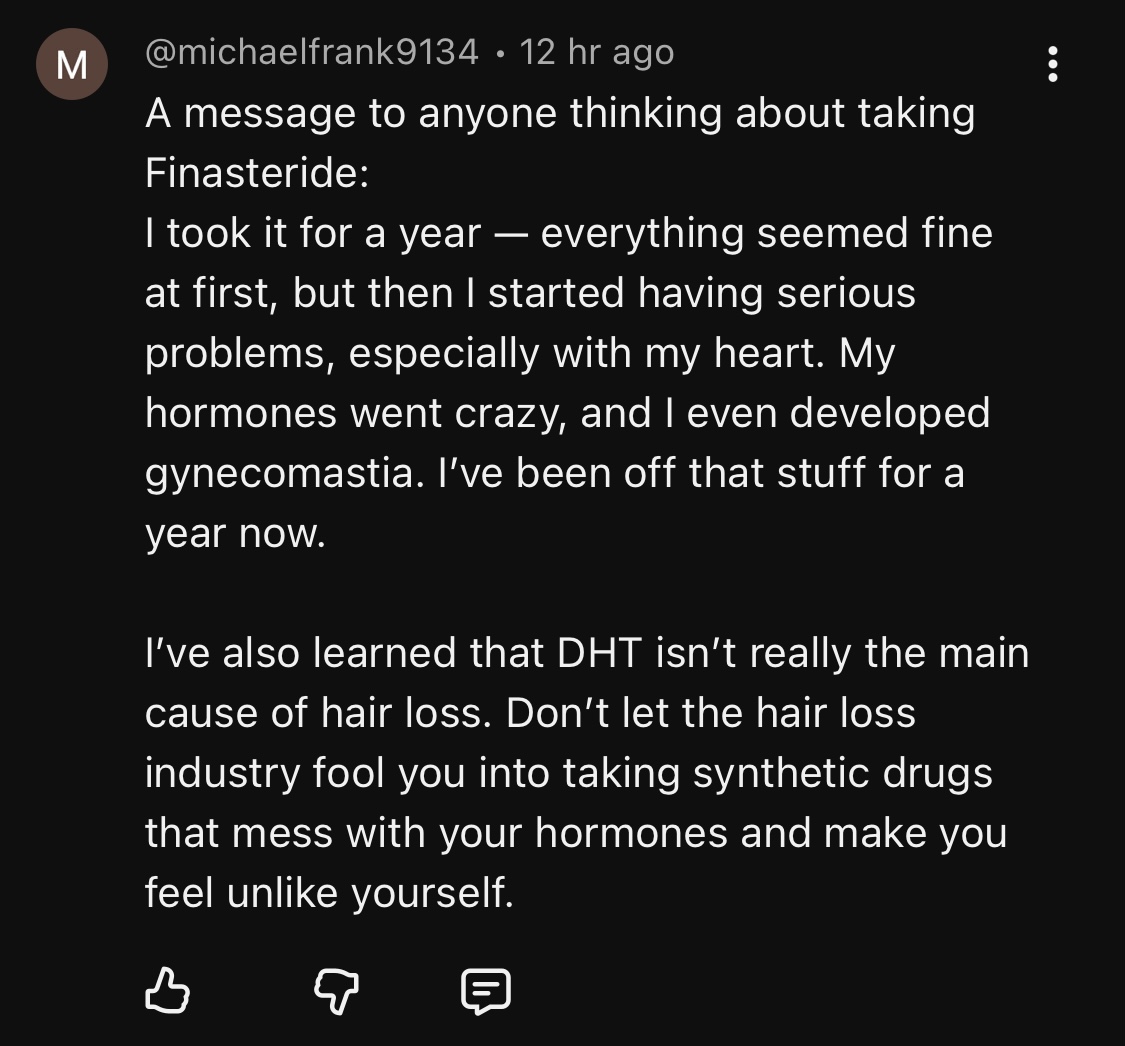The width and height of the screenshot is (1125, 1046).
Task: Click the line "problems, especially with my heart"
Action: (x=519, y=353)
